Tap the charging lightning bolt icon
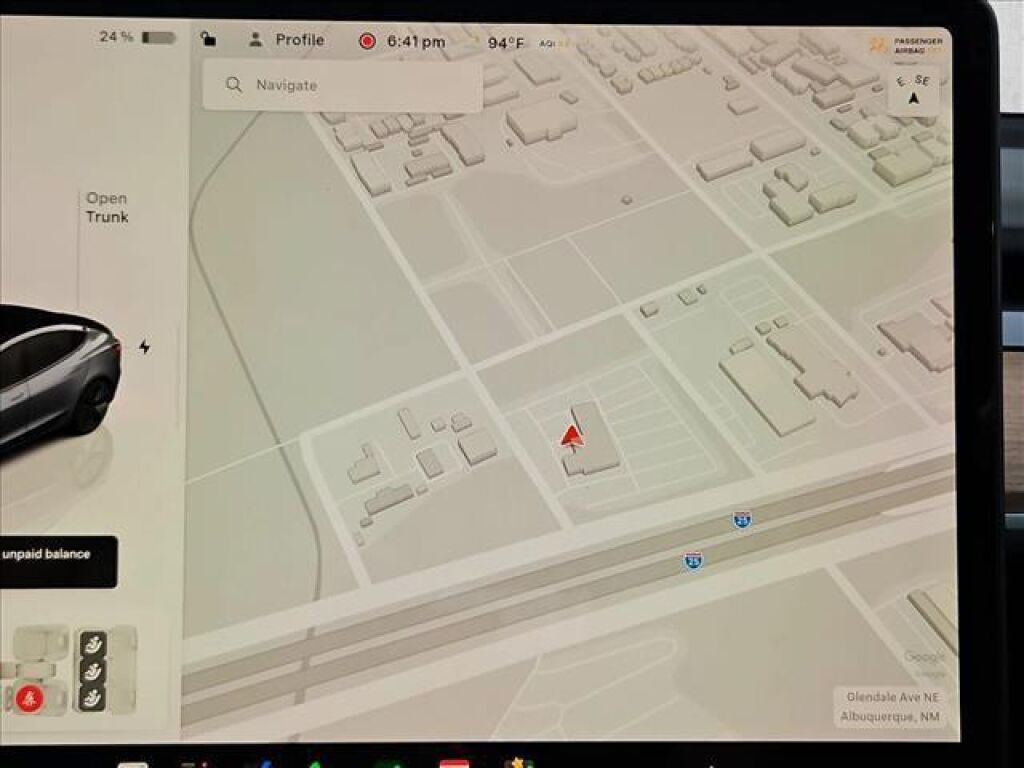 [145, 347]
